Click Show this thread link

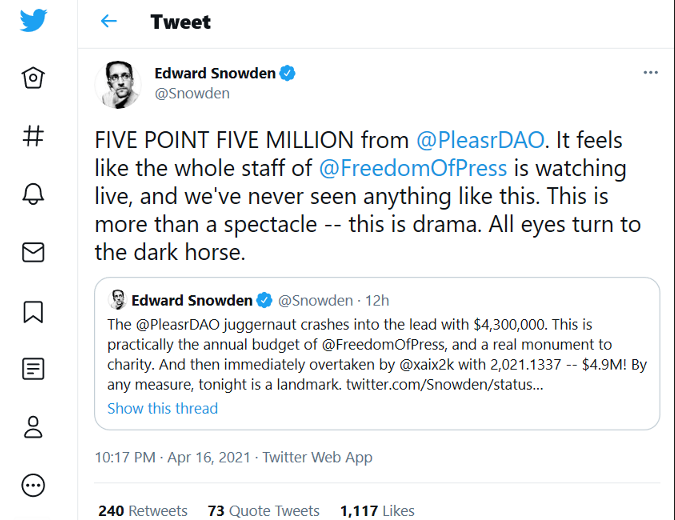point(162,408)
